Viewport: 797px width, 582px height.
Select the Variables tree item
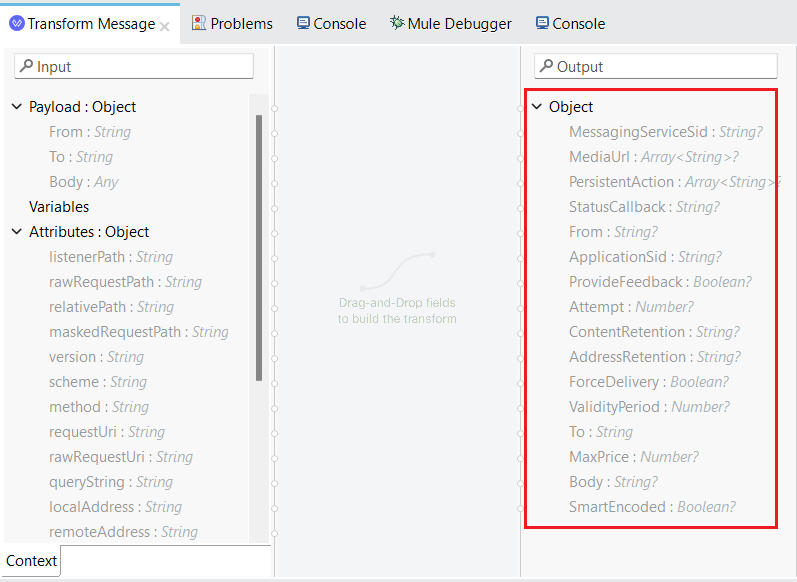59,207
